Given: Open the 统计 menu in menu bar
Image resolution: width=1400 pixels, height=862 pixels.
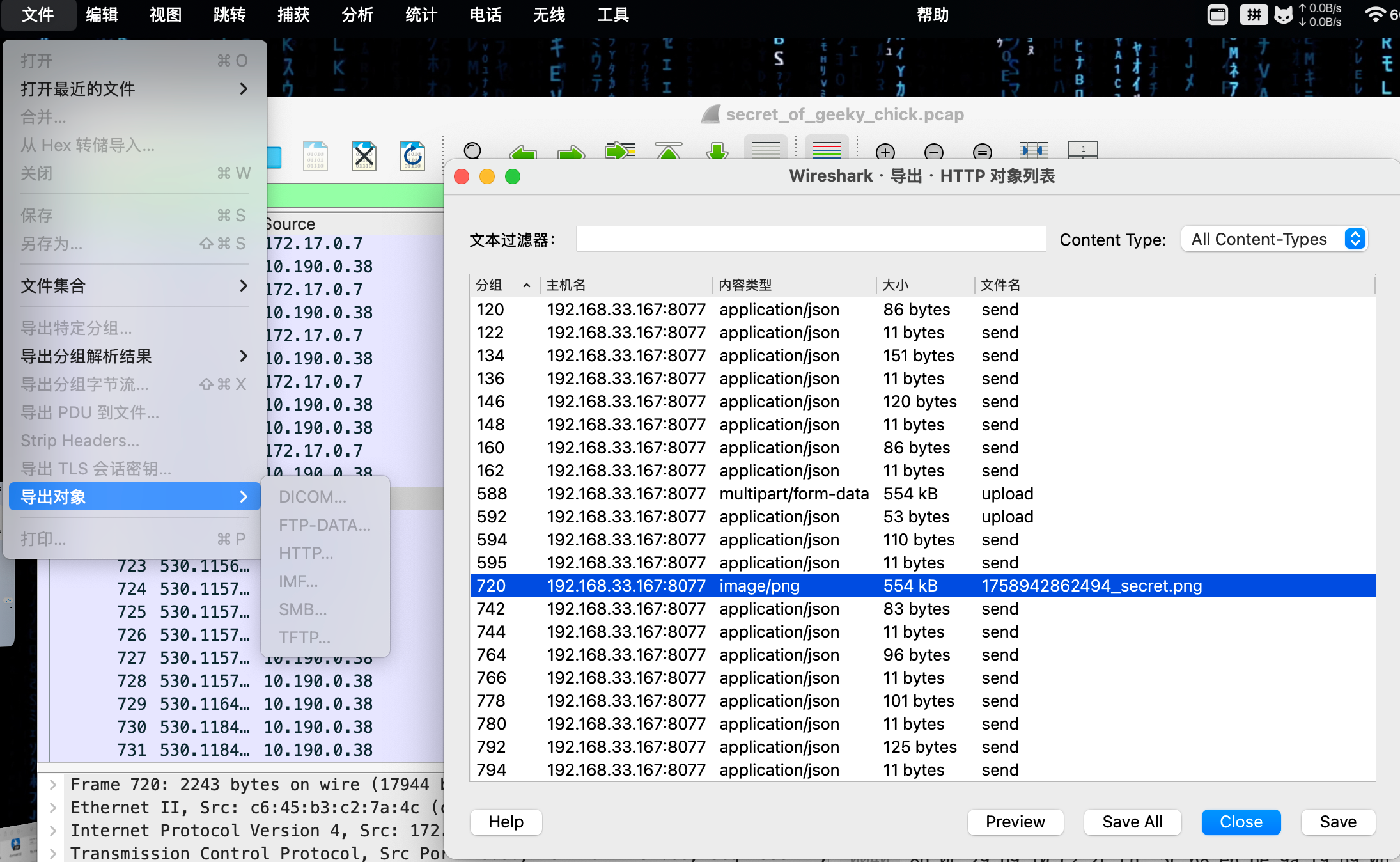Looking at the screenshot, I should pyautogui.click(x=421, y=15).
